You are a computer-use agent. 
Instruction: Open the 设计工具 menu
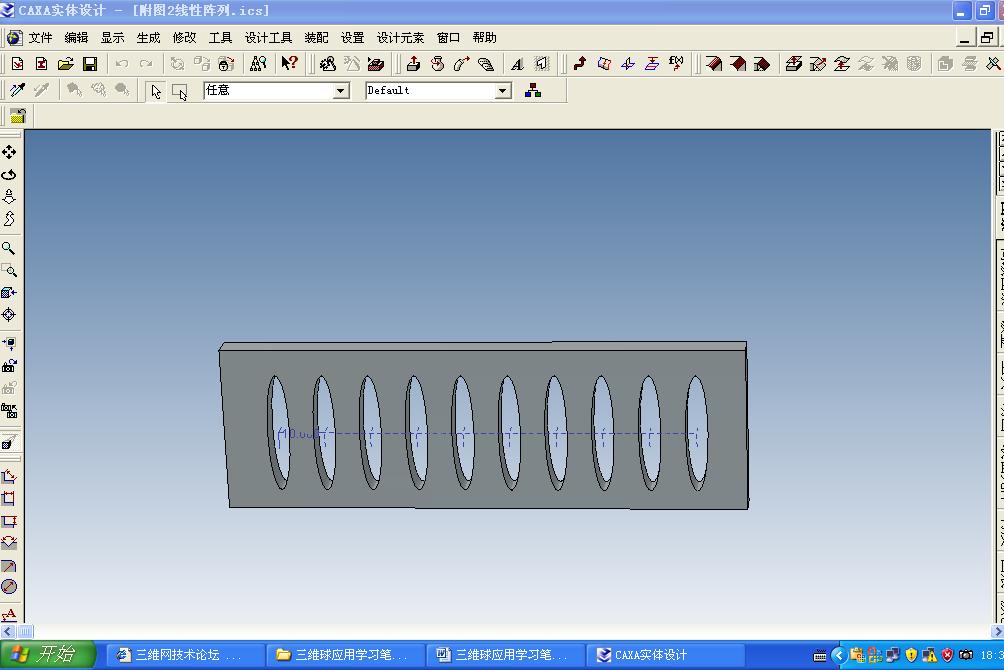(268, 38)
